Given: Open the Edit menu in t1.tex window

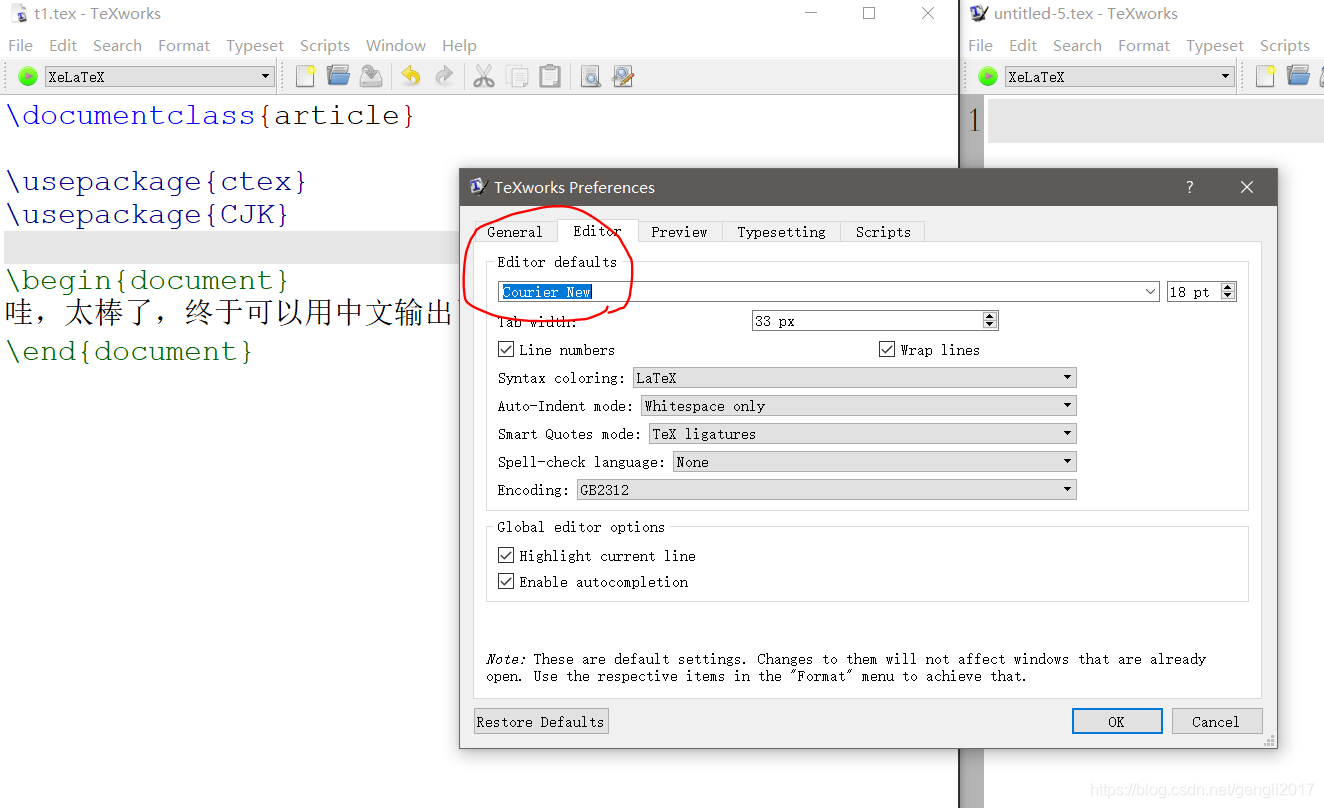Looking at the screenshot, I should [63, 45].
